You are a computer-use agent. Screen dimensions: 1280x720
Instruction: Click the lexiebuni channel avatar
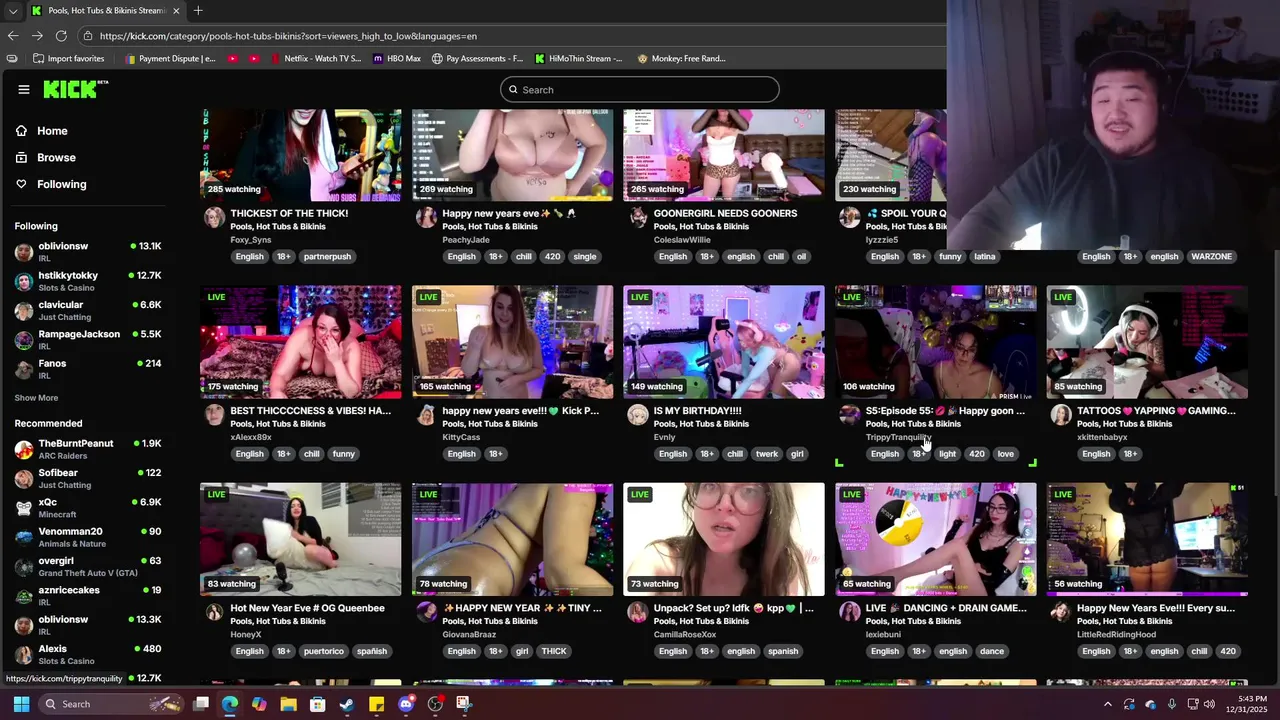(x=850, y=612)
